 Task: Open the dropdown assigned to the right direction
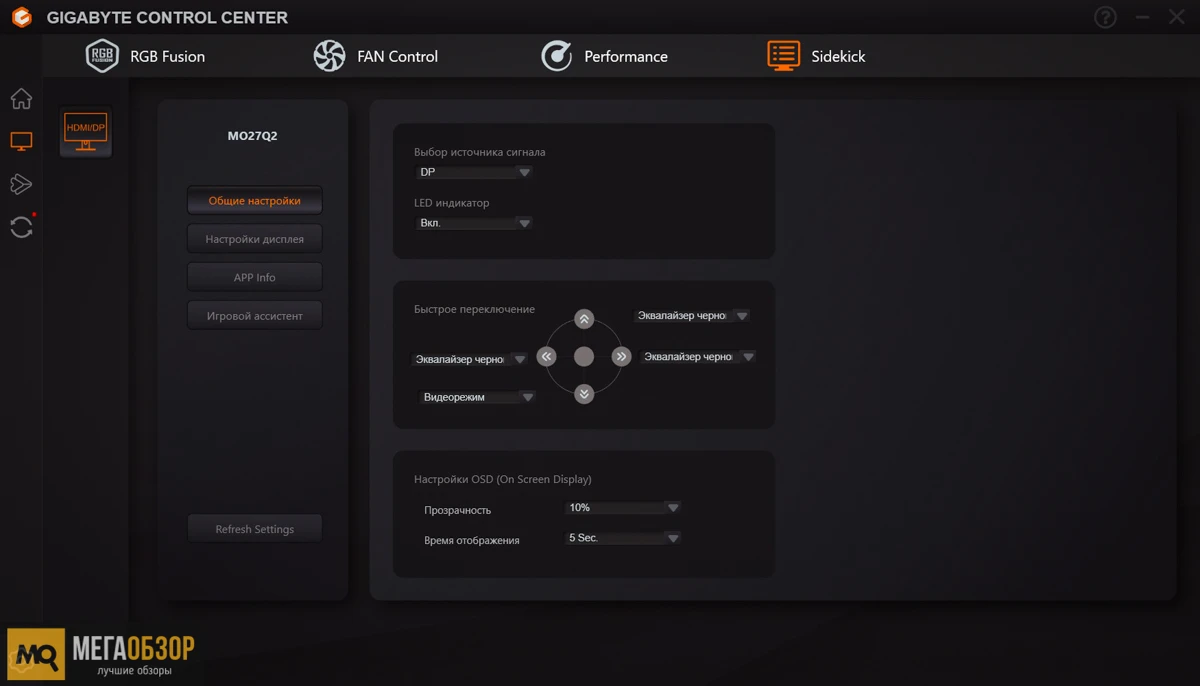[x=698, y=357]
